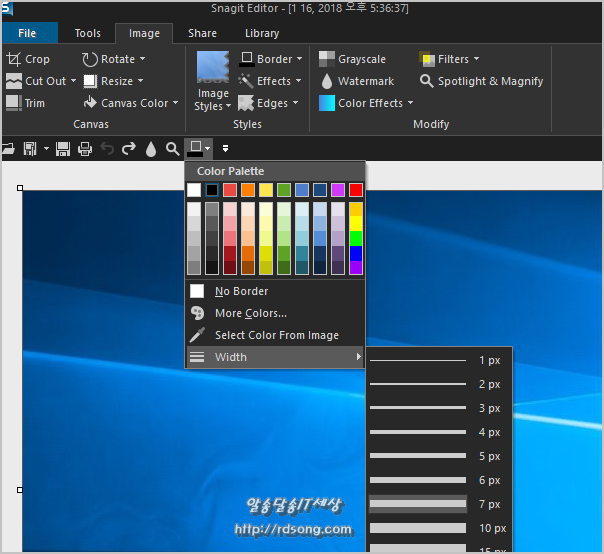The image size is (604, 554).
Task: Pick the white swatch in top palette row
Action: (194, 190)
